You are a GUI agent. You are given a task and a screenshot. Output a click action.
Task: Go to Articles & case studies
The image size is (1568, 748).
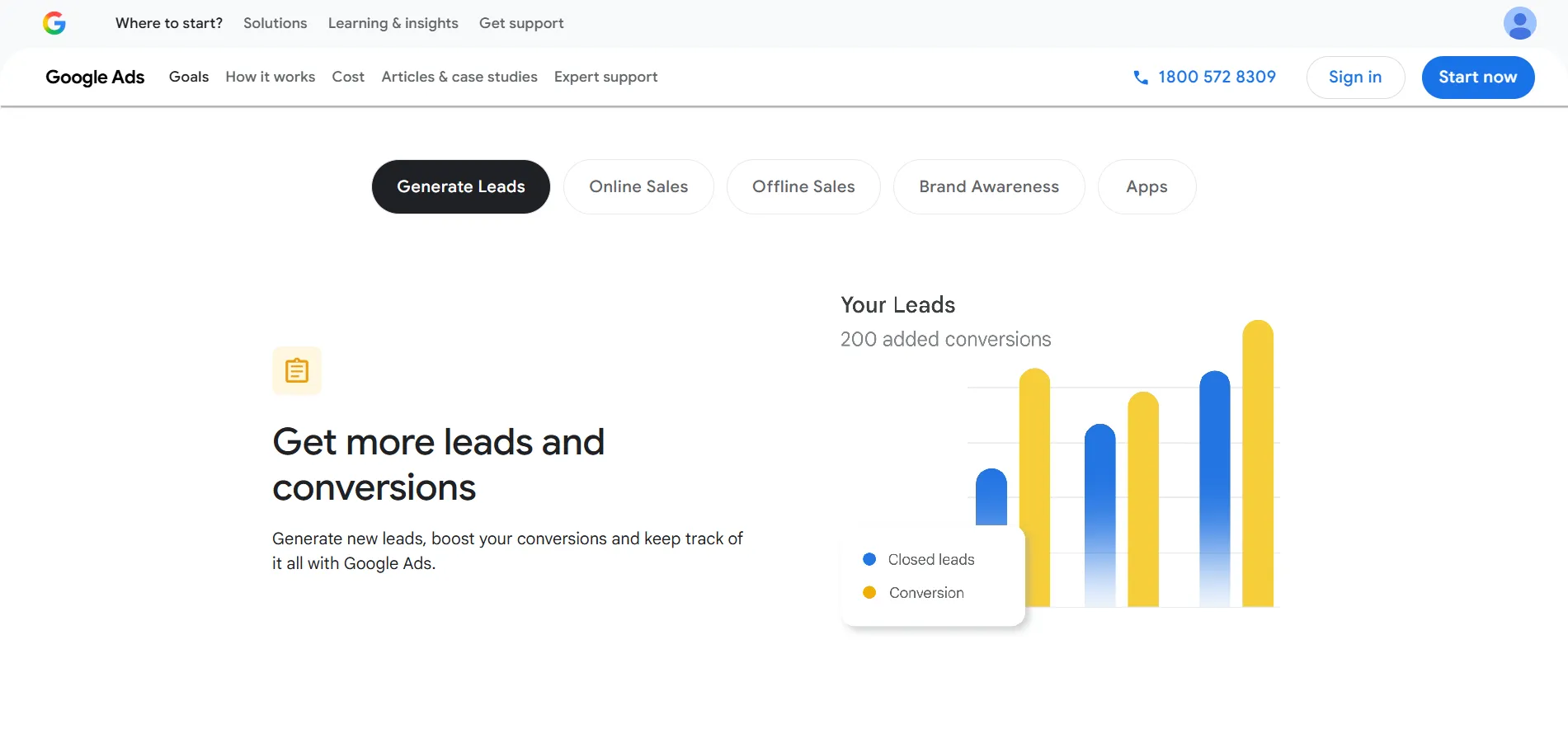(x=459, y=78)
